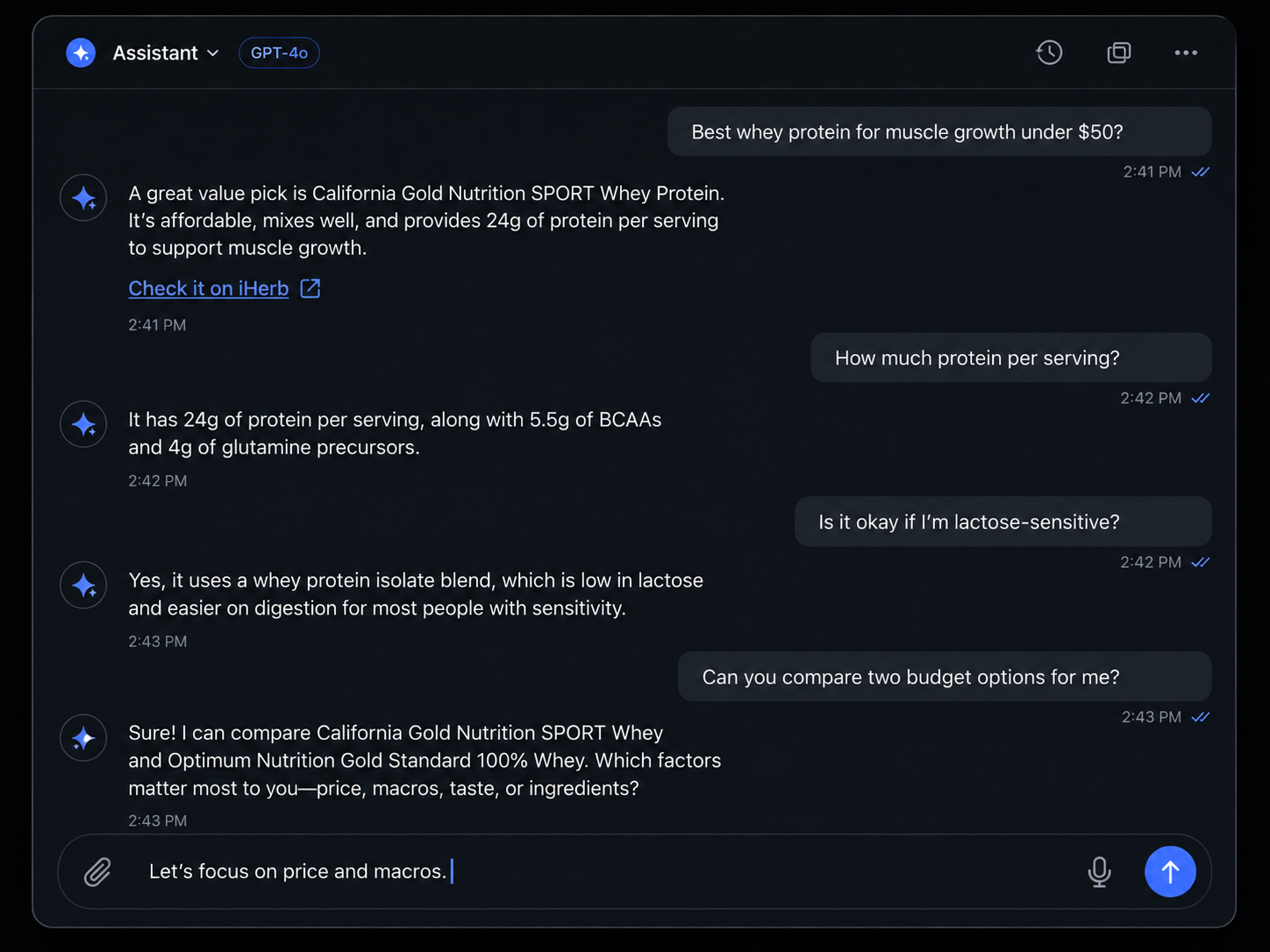Open the Check it on iHerb link
Image resolution: width=1270 pixels, height=952 pixels.
(209, 288)
